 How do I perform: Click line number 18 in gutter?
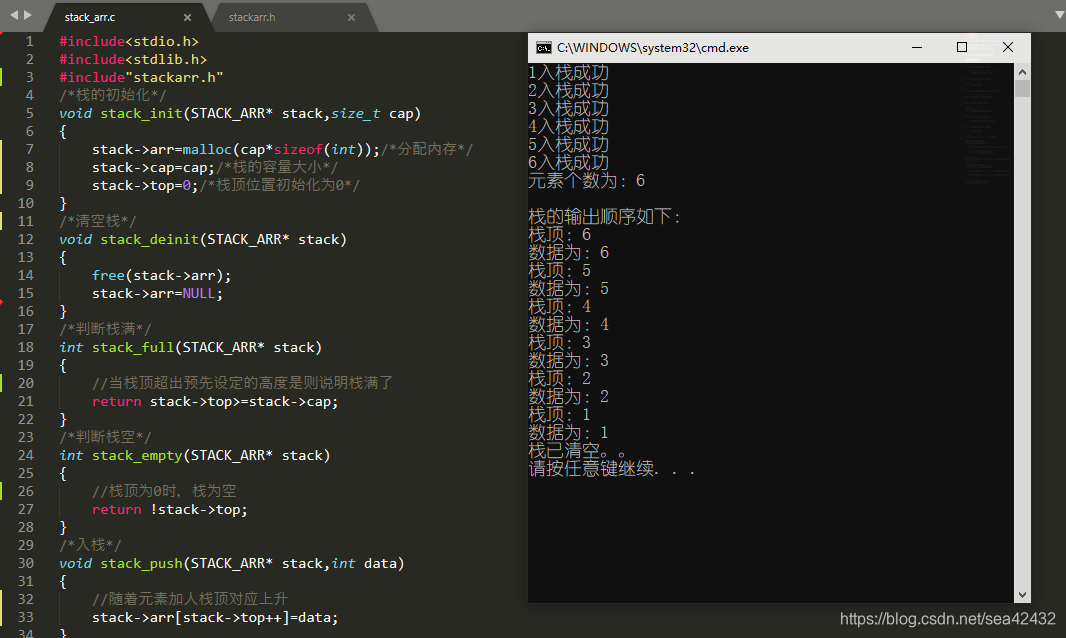pyautogui.click(x=25, y=348)
